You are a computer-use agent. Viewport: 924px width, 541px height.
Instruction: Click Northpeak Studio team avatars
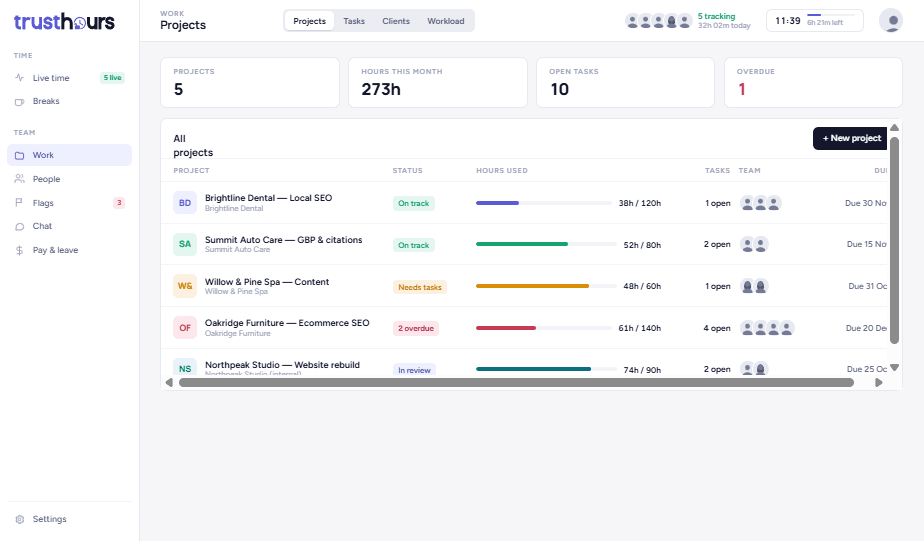(754, 370)
